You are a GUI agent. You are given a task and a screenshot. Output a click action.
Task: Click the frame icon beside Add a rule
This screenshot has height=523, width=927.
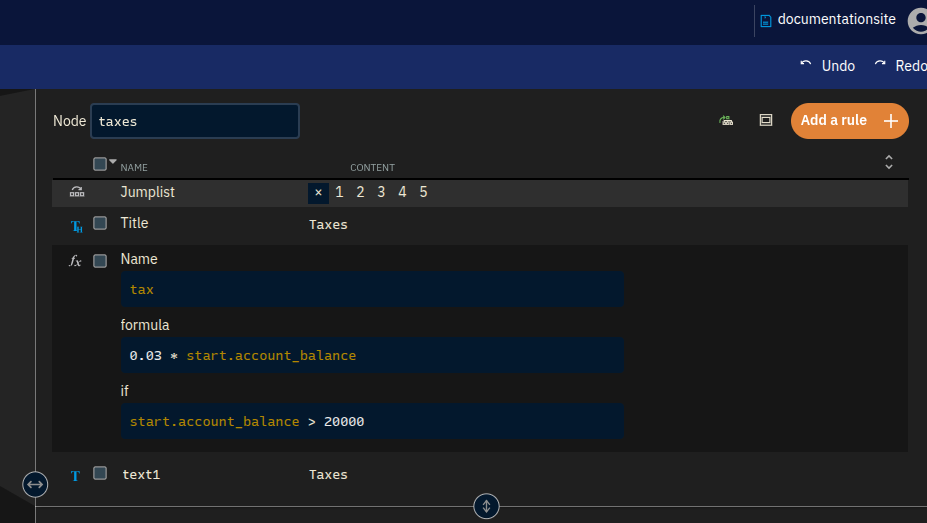766,121
